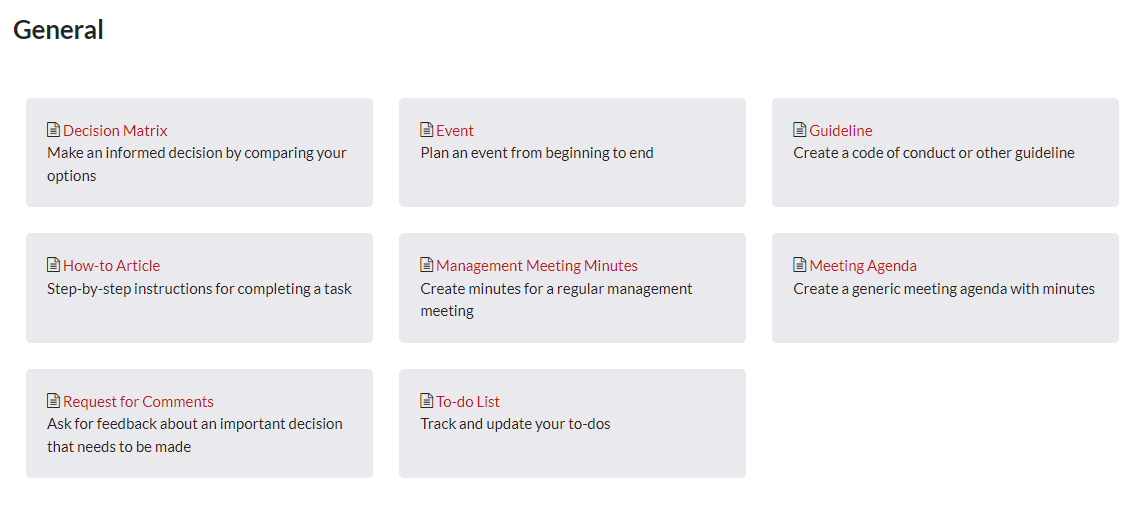This screenshot has width=1142, height=510.
Task: Select the Guideline template link
Action: point(841,130)
